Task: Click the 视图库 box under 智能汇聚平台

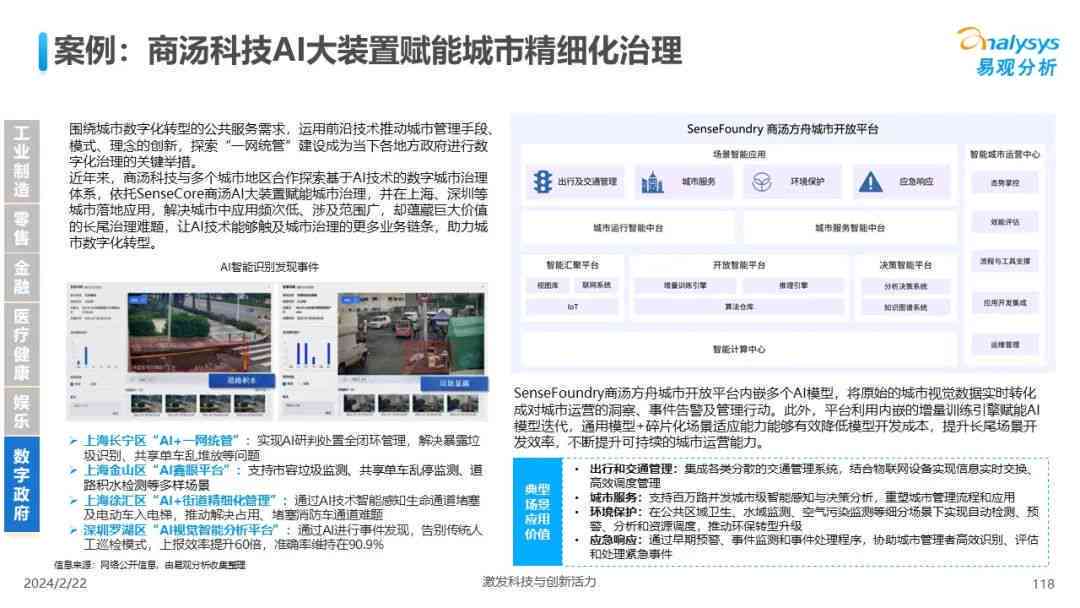Action: [x=548, y=285]
